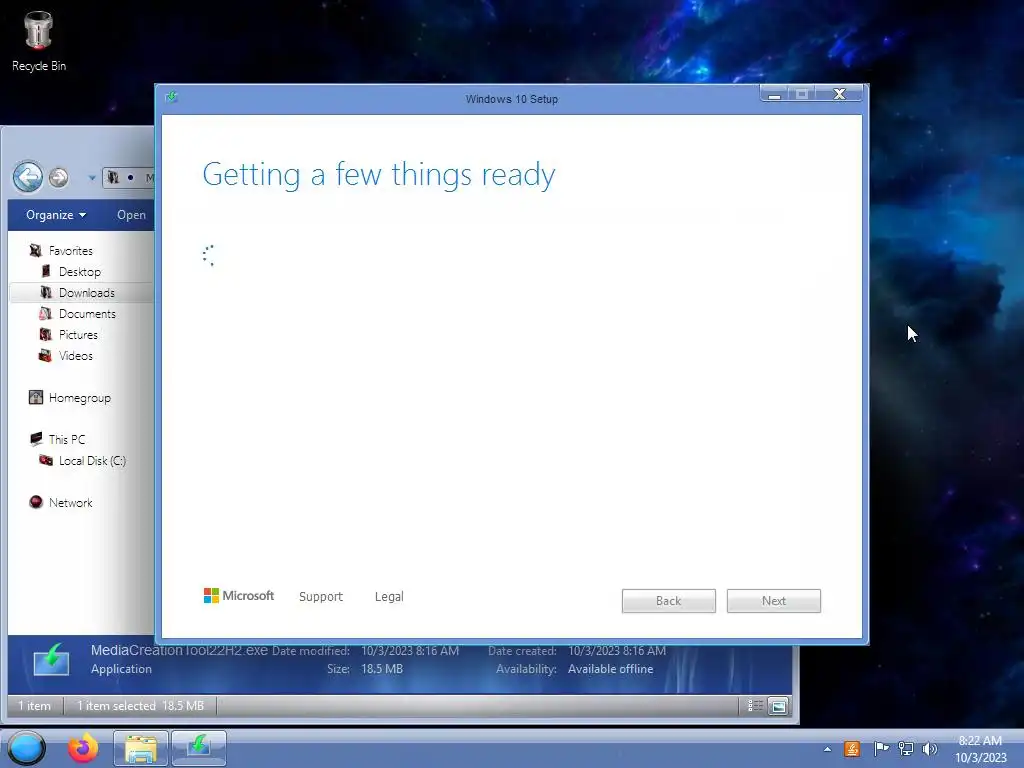Image resolution: width=1024 pixels, height=768 pixels.
Task: Click '1 item selected 18.5 MB' status text
Action: 140,706
